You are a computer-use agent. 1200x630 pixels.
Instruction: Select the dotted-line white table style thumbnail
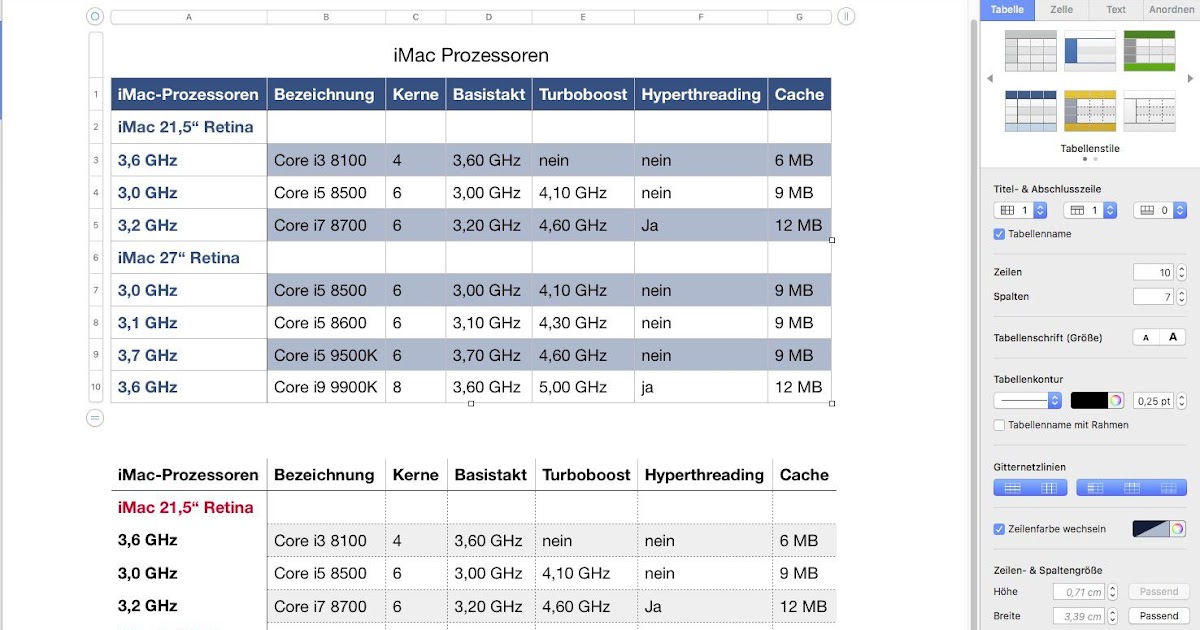[1149, 111]
